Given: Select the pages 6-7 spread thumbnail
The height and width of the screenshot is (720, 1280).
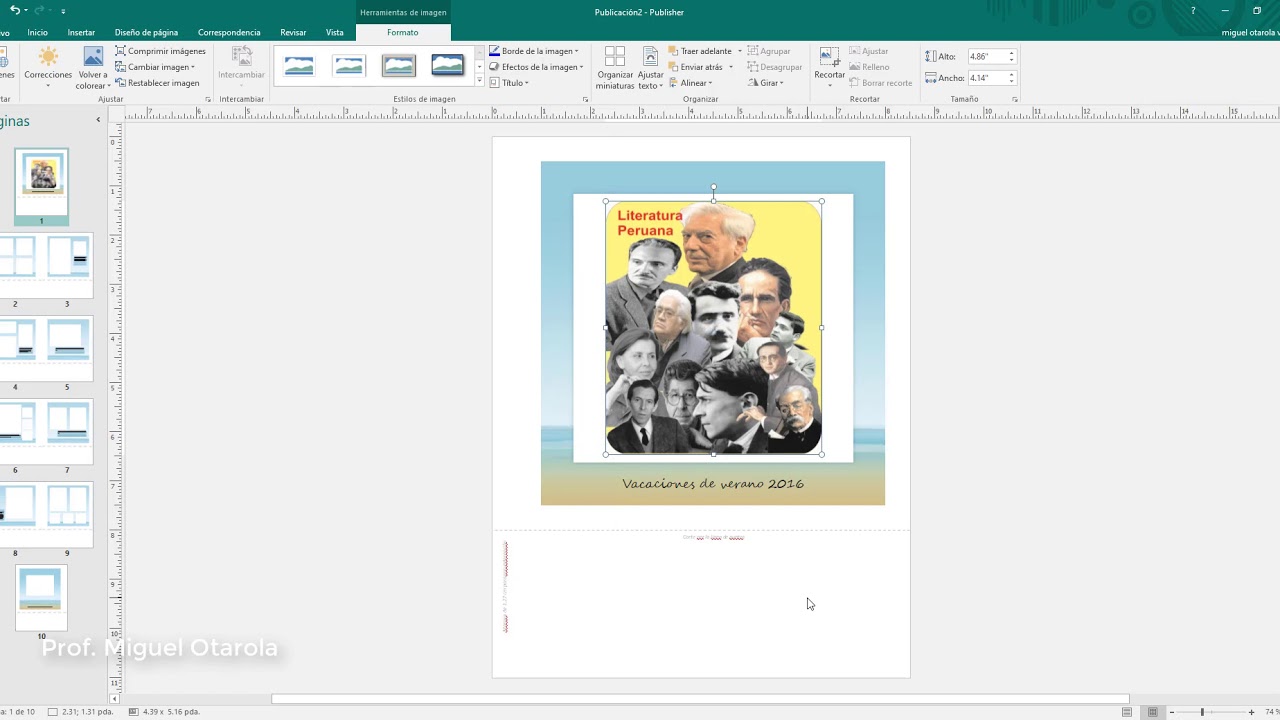Looking at the screenshot, I should click(46, 432).
